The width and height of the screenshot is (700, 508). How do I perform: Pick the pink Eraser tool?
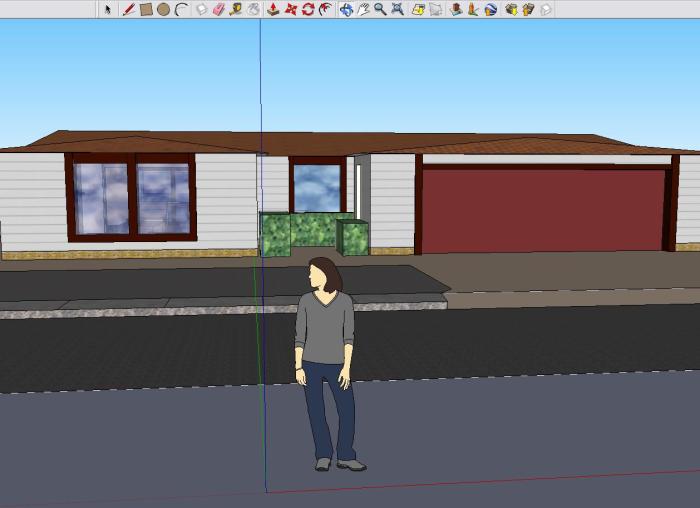point(218,9)
